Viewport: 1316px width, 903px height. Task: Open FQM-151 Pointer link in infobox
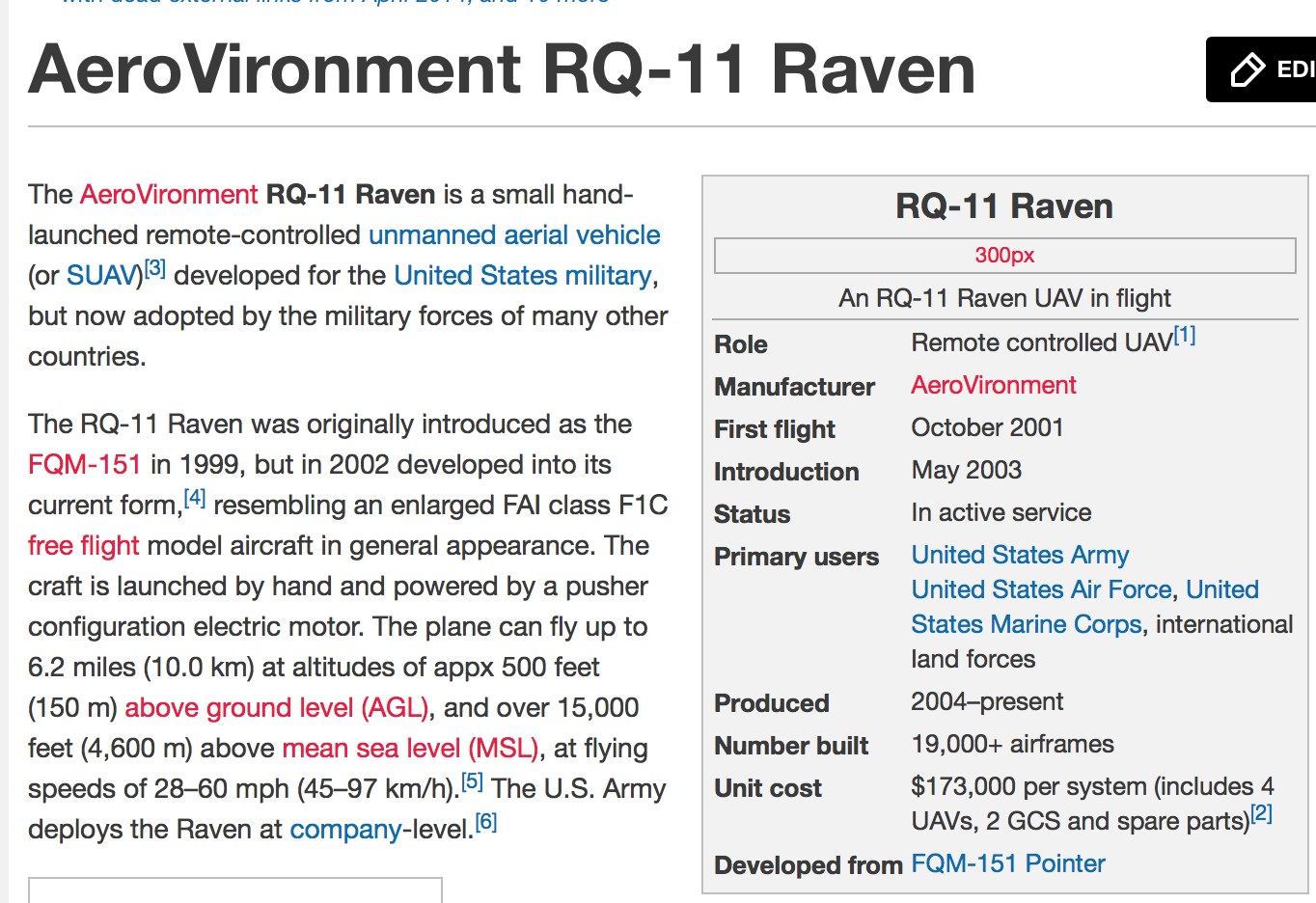[x=1008, y=864]
